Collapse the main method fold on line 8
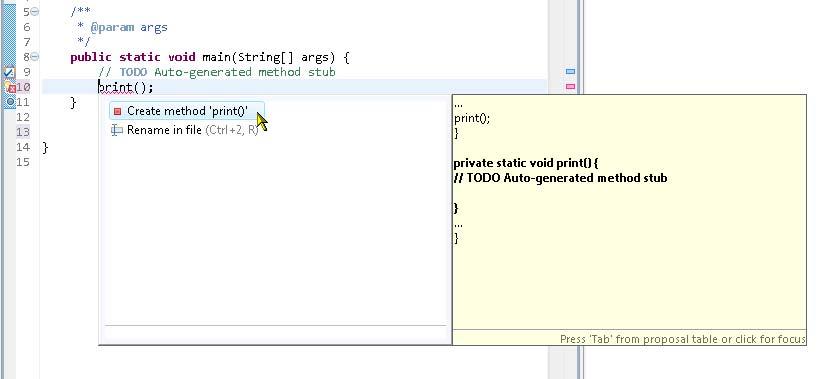Screen dimensions: 824x379 point(35,57)
